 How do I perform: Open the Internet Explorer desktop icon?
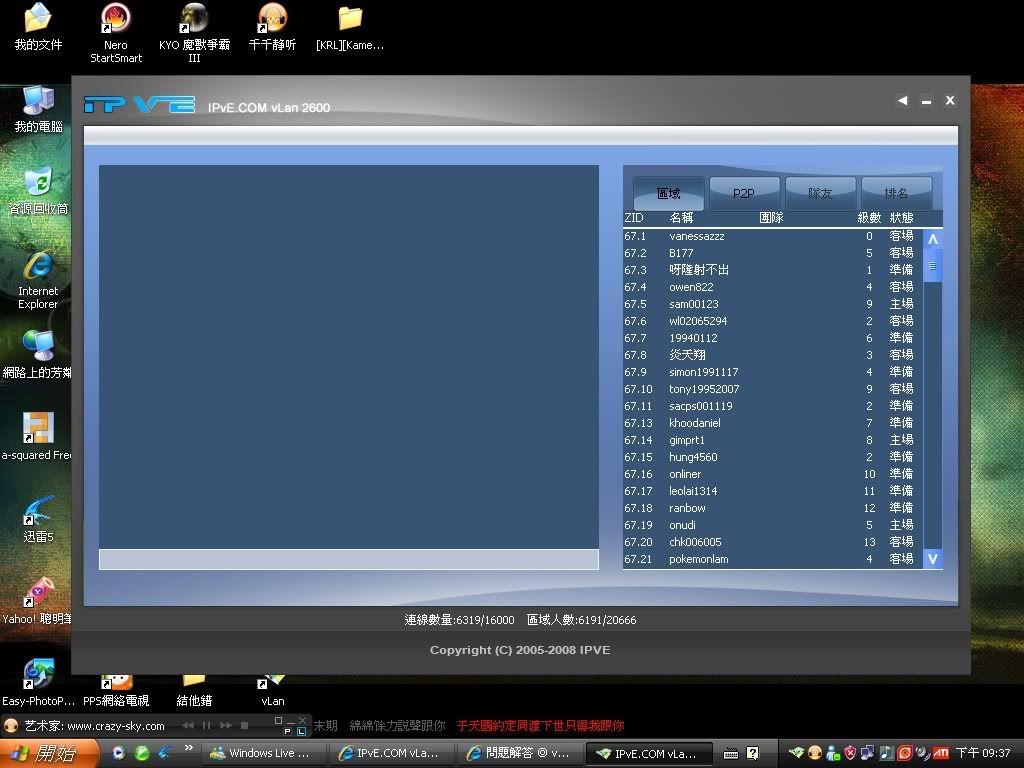point(38,267)
